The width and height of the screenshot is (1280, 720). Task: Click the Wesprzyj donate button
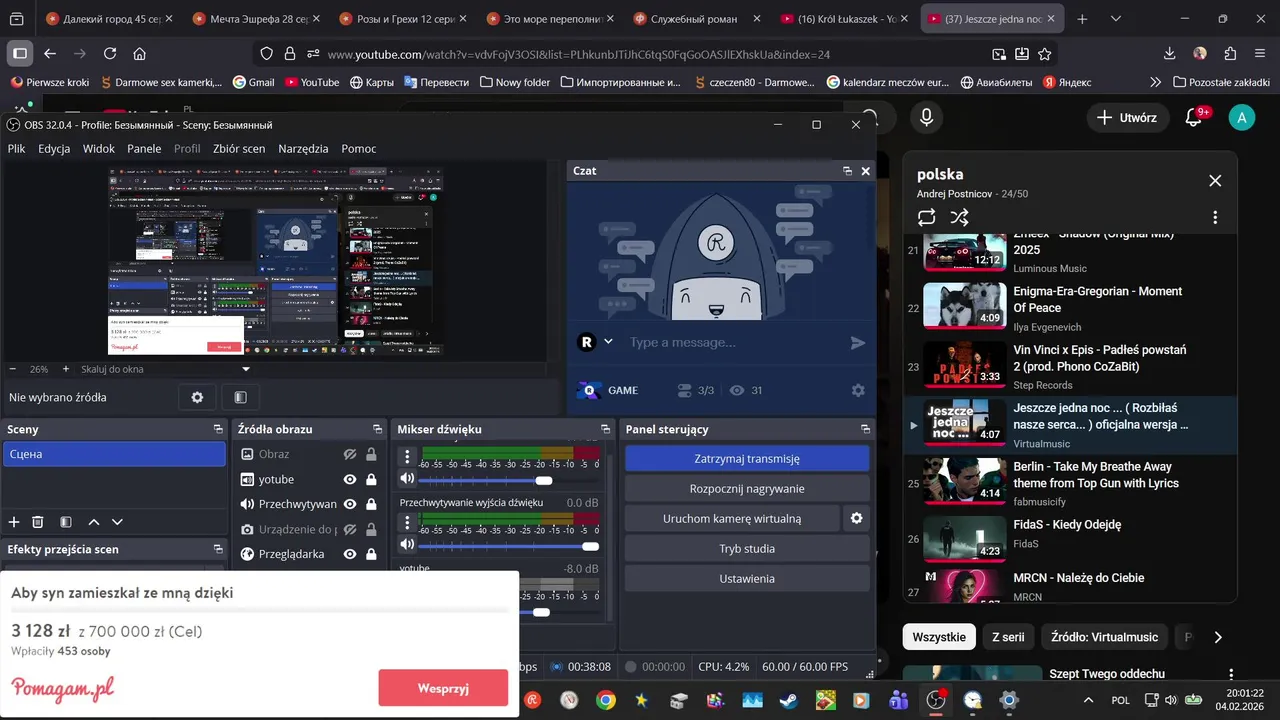click(x=443, y=688)
